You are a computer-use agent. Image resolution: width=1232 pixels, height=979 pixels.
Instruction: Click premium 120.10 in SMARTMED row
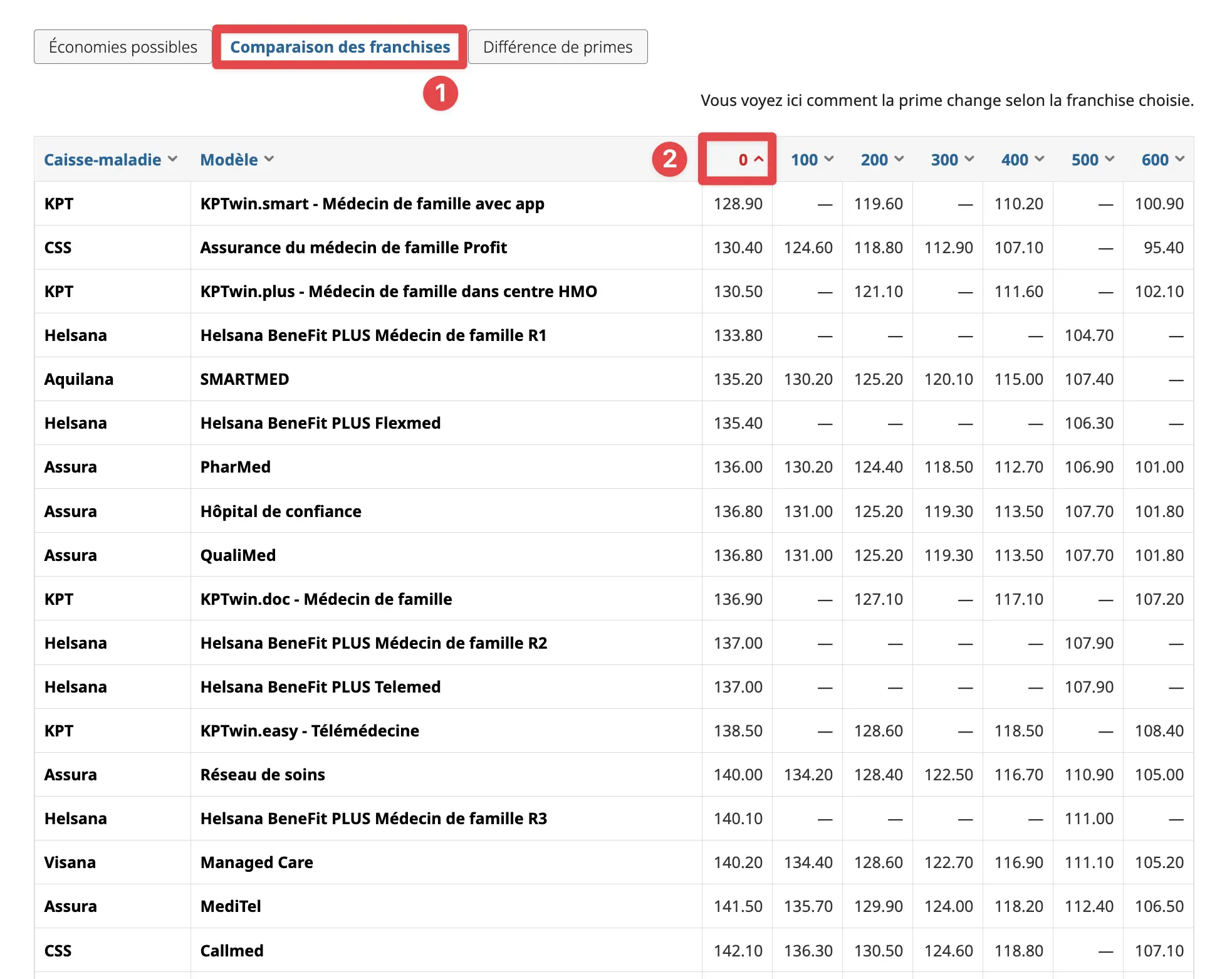click(x=948, y=379)
